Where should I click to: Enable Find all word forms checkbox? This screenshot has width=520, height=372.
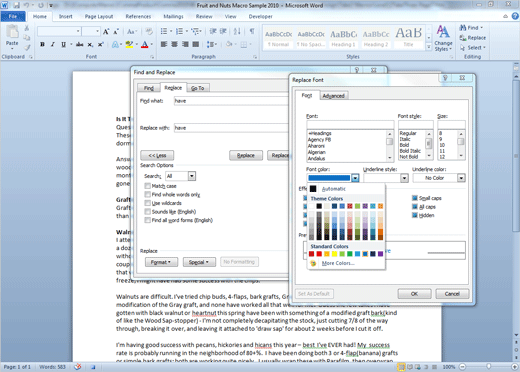147,220
